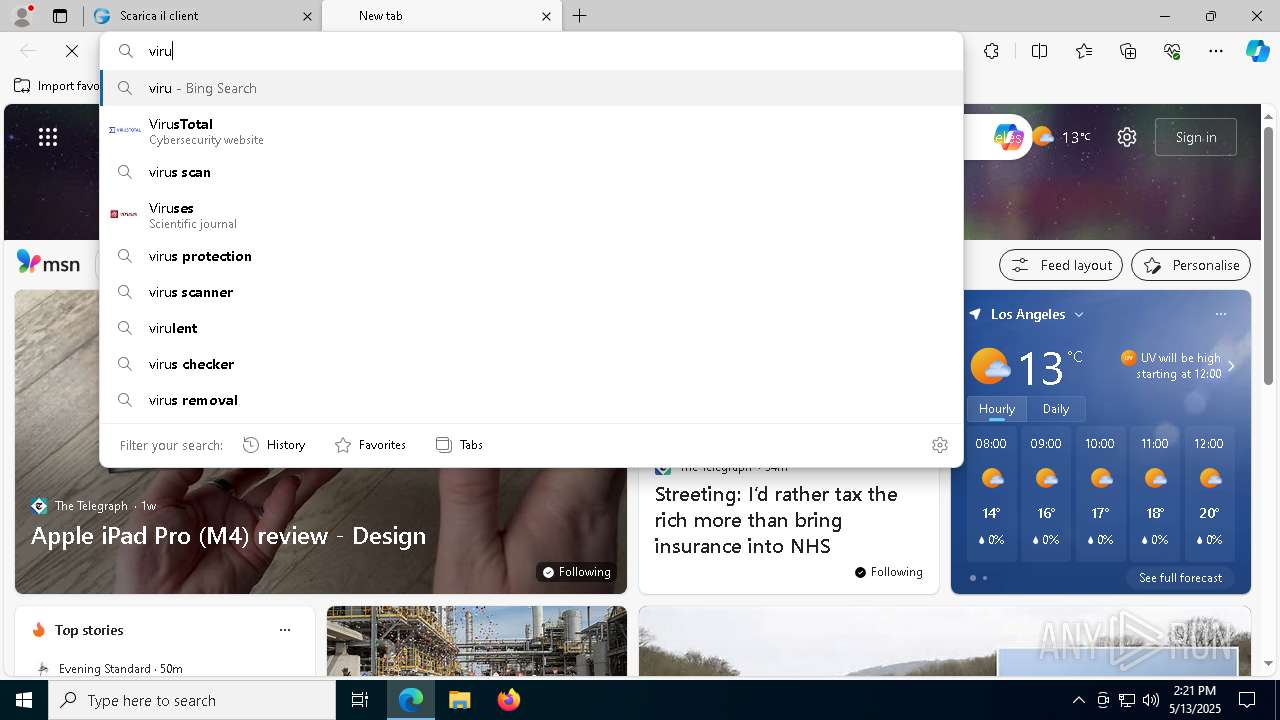Choose the "virus removal" suggestion
The width and height of the screenshot is (1280, 720).
point(531,400)
